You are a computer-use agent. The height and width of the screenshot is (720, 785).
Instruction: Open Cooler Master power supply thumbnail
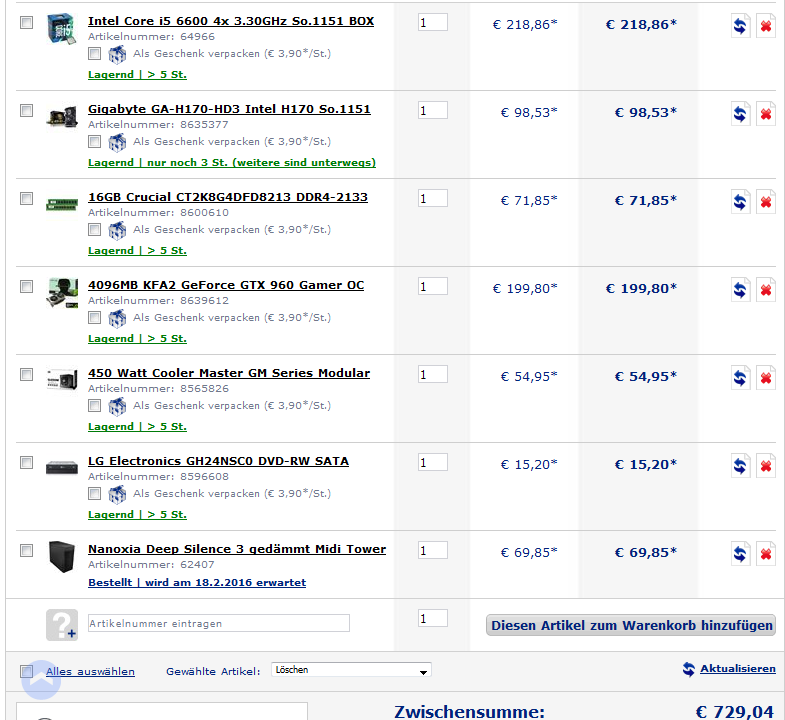(x=62, y=380)
